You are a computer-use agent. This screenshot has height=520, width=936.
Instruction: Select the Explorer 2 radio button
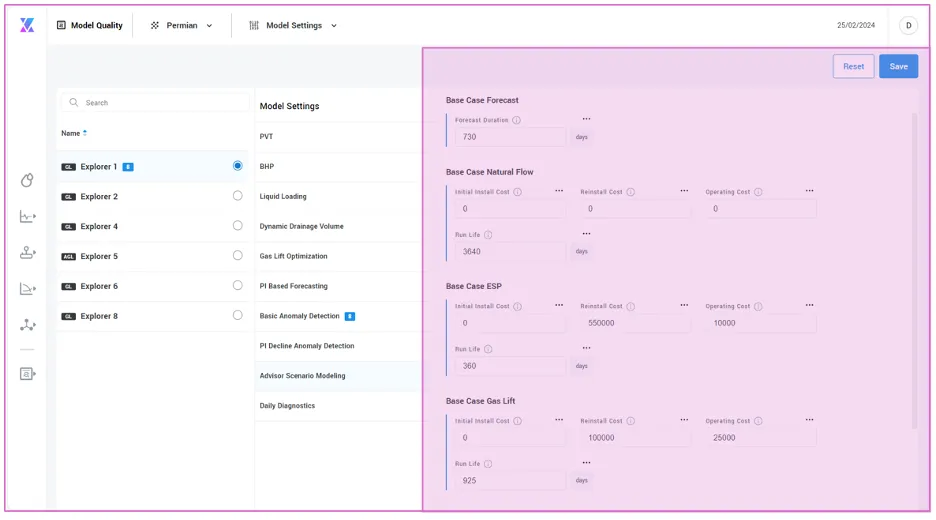pyautogui.click(x=238, y=196)
